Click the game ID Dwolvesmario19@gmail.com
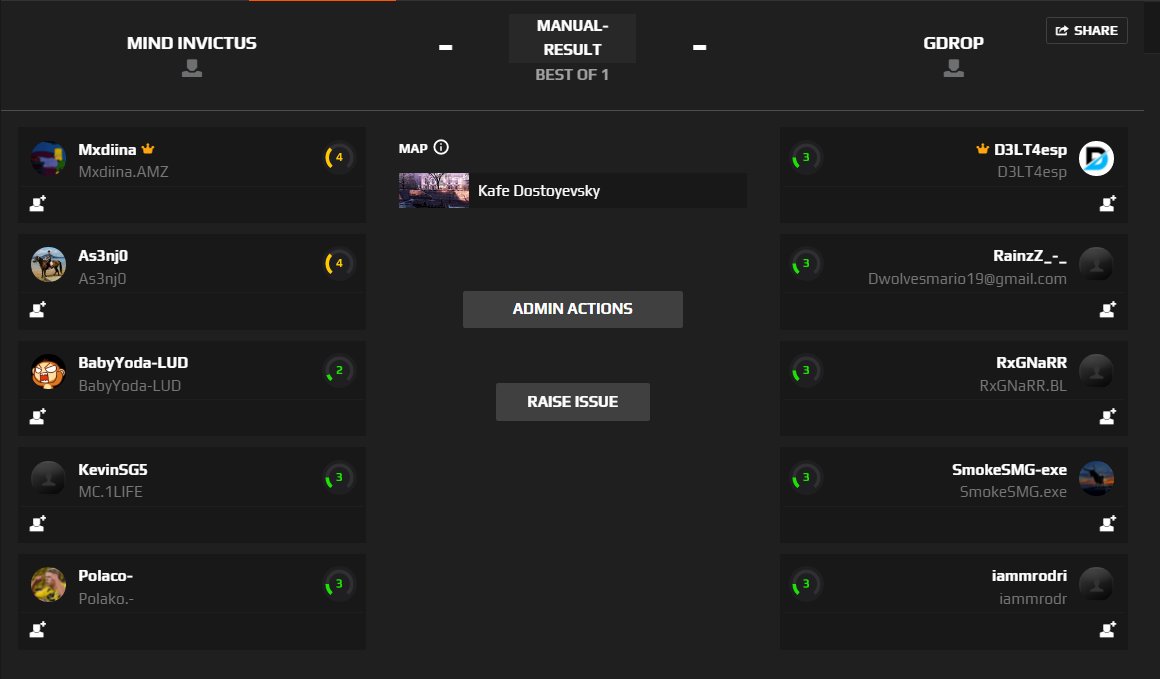The height and width of the screenshot is (679, 1160). coord(967,279)
